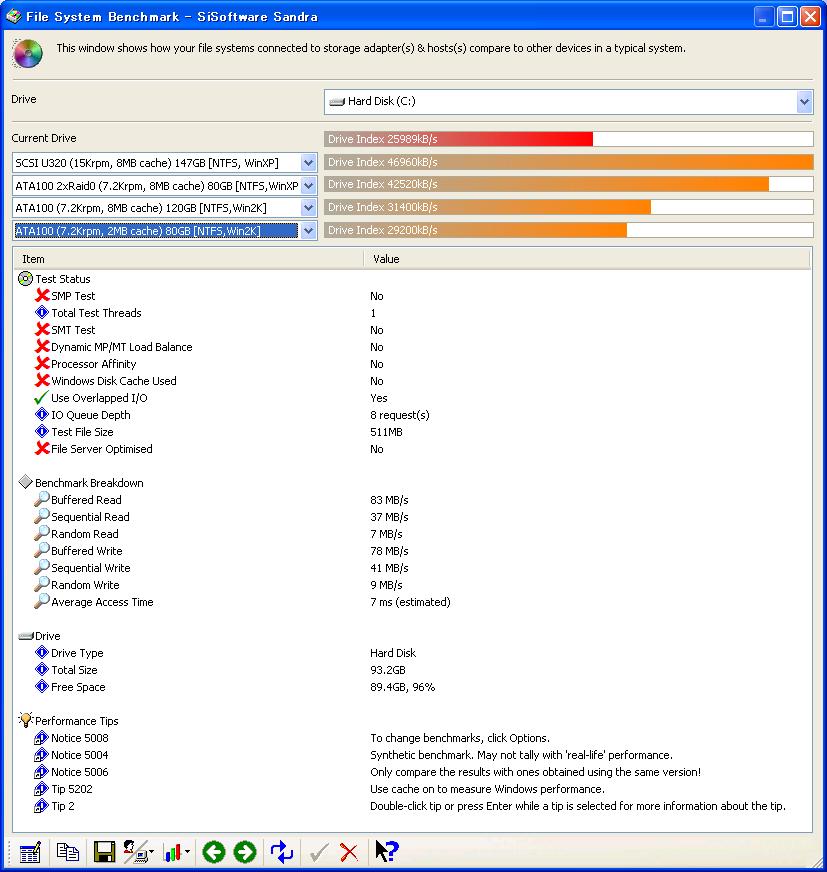The image size is (827, 872).
Task: Select the Tip 2 row
Action: click(x=412, y=806)
